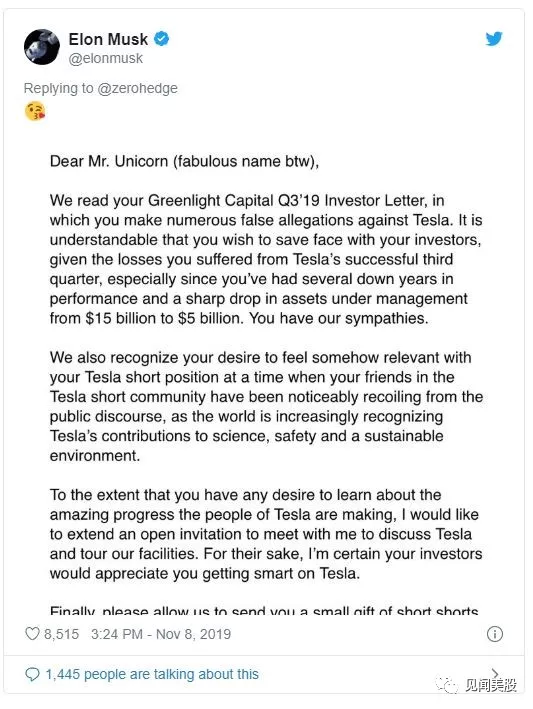
Task: Click the Replying to label
Action: point(59,88)
